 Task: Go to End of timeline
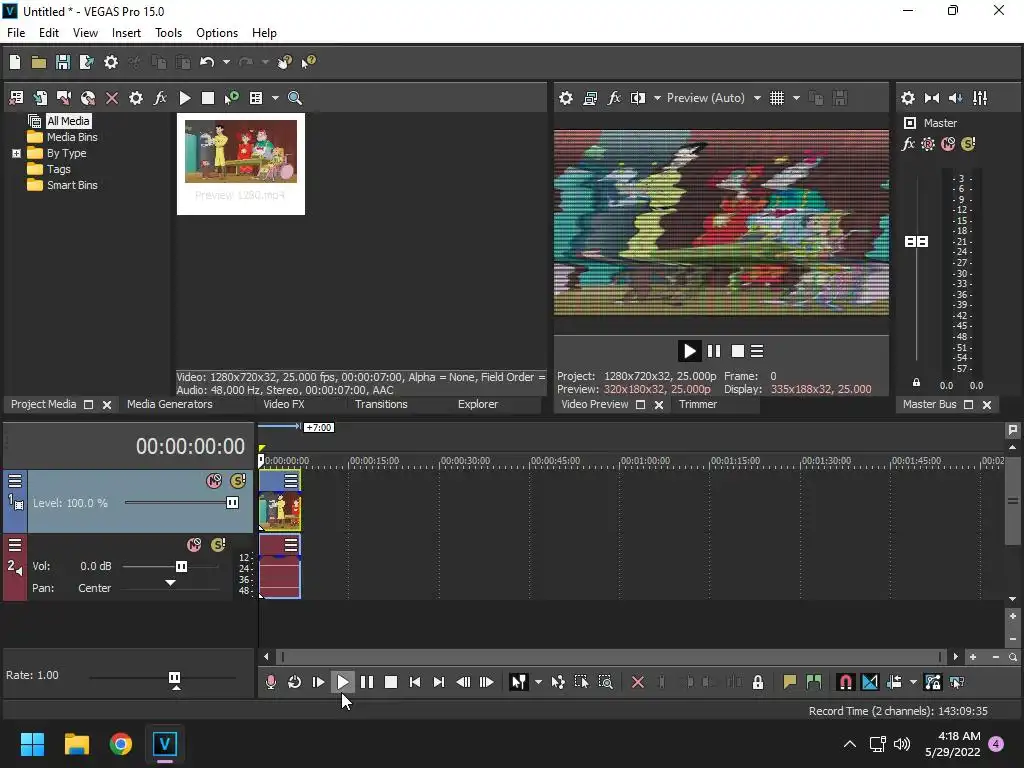click(439, 682)
